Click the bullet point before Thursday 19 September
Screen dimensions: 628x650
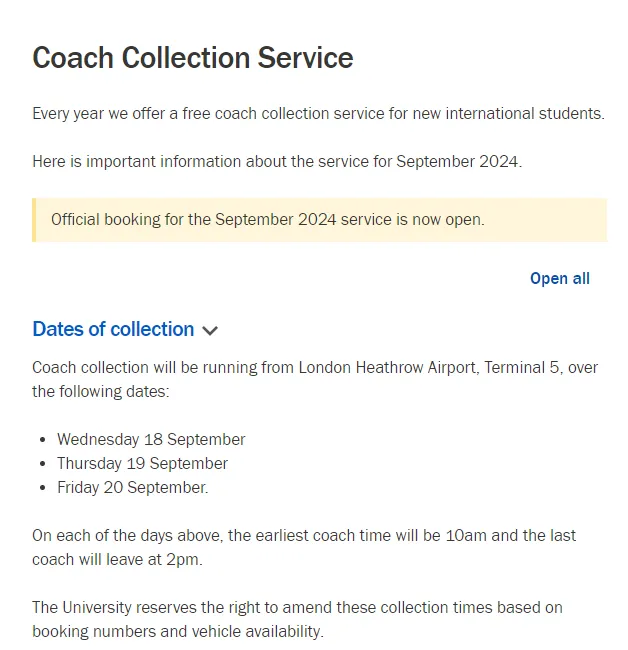tap(42, 464)
